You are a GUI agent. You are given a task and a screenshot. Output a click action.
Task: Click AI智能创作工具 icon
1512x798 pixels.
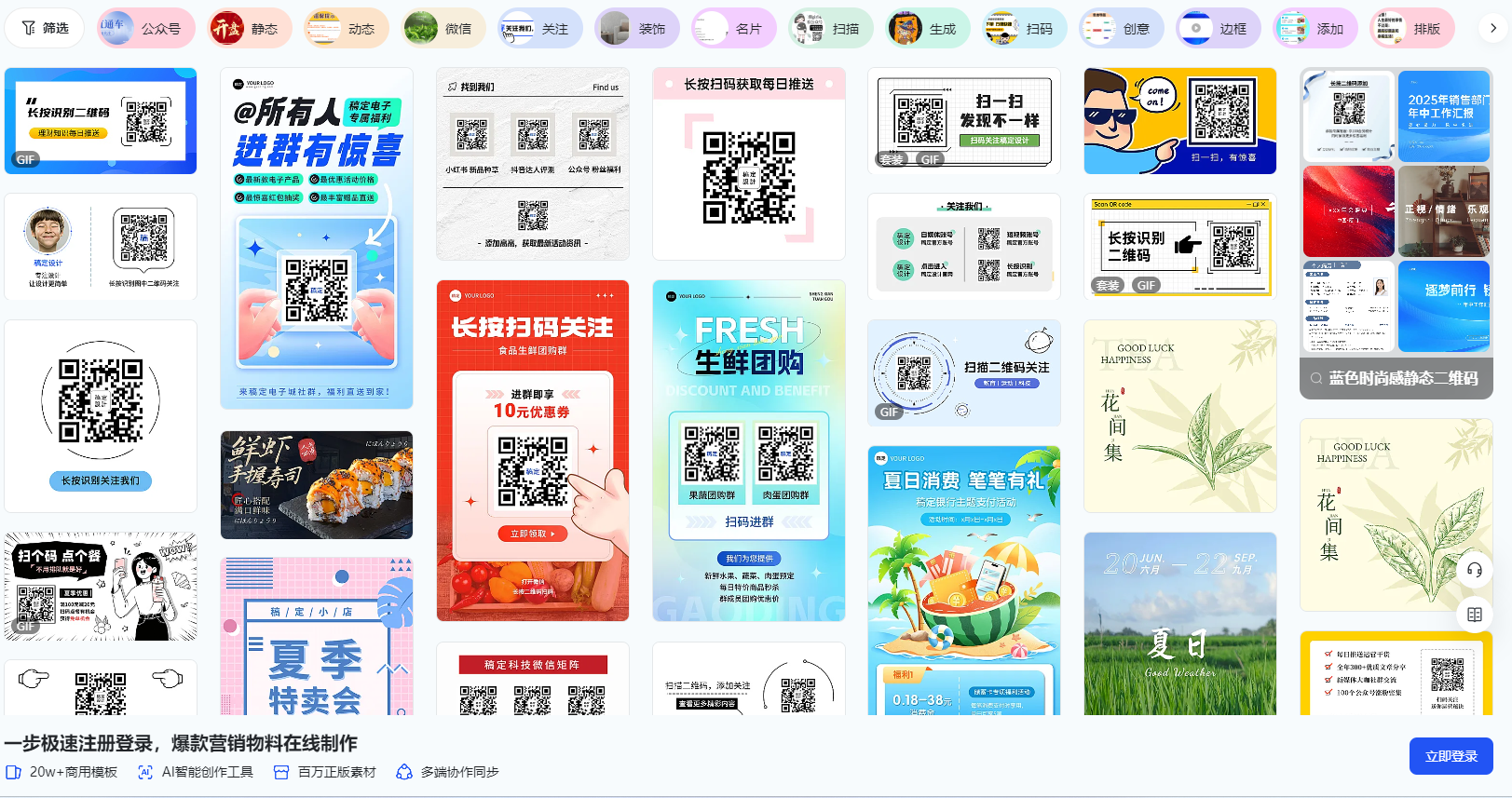tap(145, 772)
